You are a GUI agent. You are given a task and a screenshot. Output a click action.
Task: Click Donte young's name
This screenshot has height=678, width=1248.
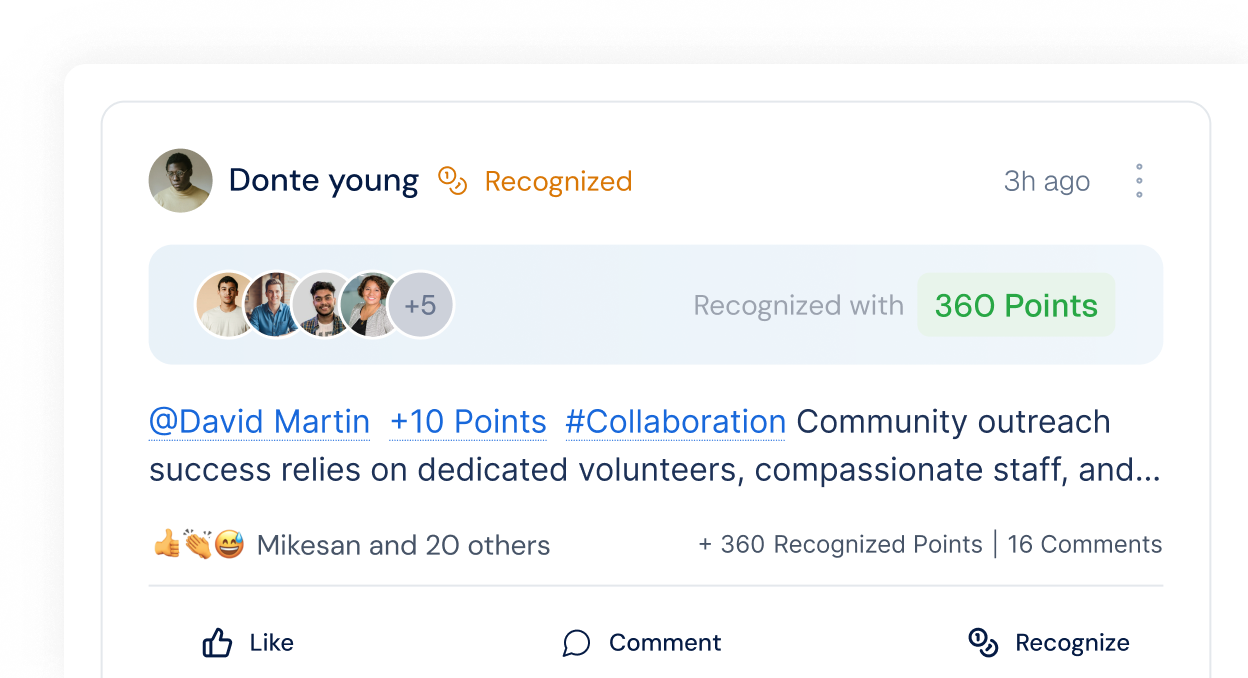324,181
